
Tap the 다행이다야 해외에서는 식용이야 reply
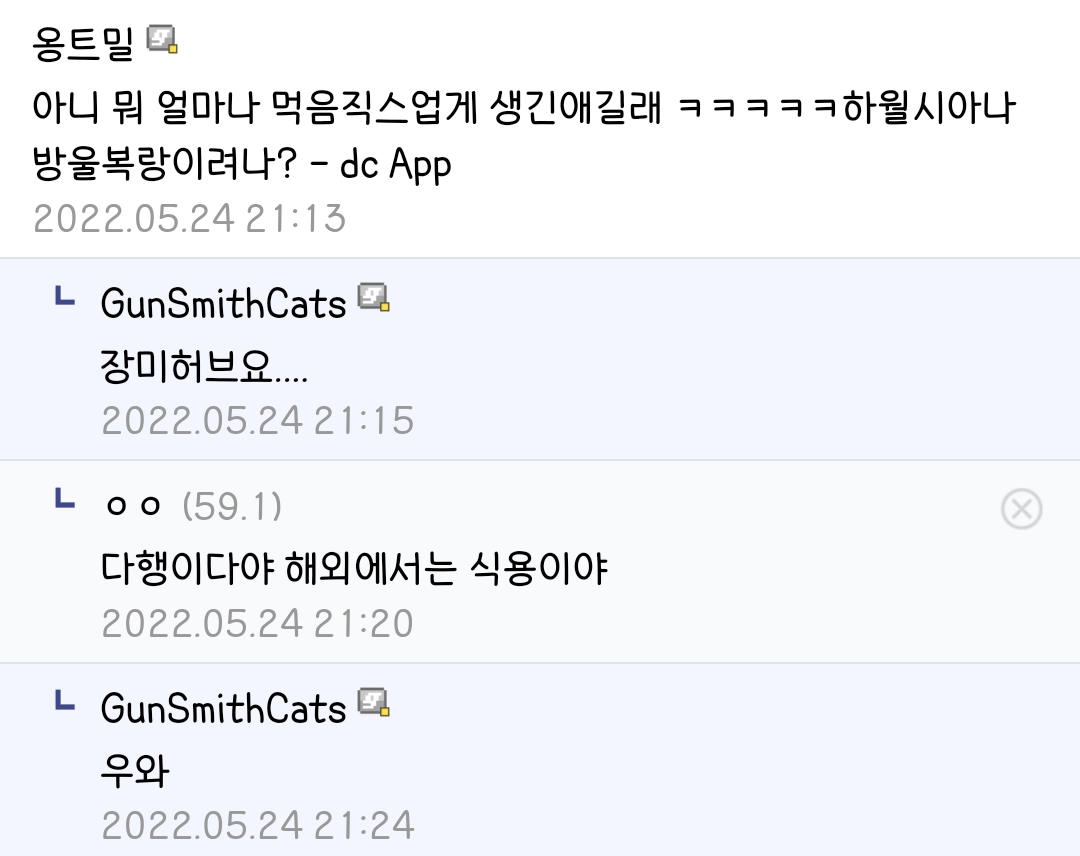point(355,569)
